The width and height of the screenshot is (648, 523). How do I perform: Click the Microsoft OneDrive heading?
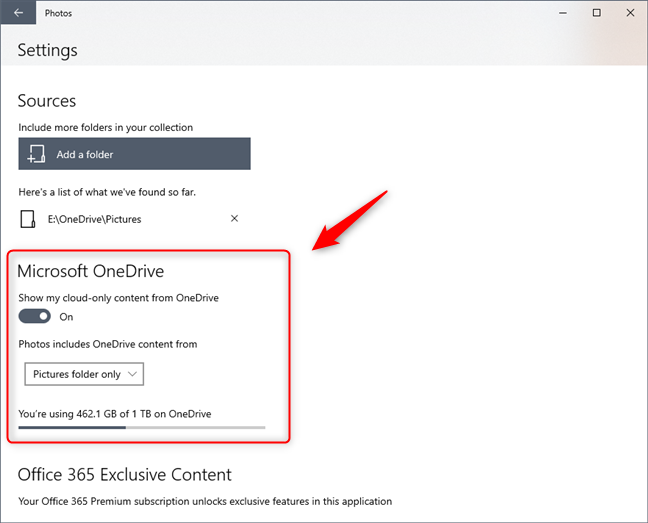tap(91, 271)
